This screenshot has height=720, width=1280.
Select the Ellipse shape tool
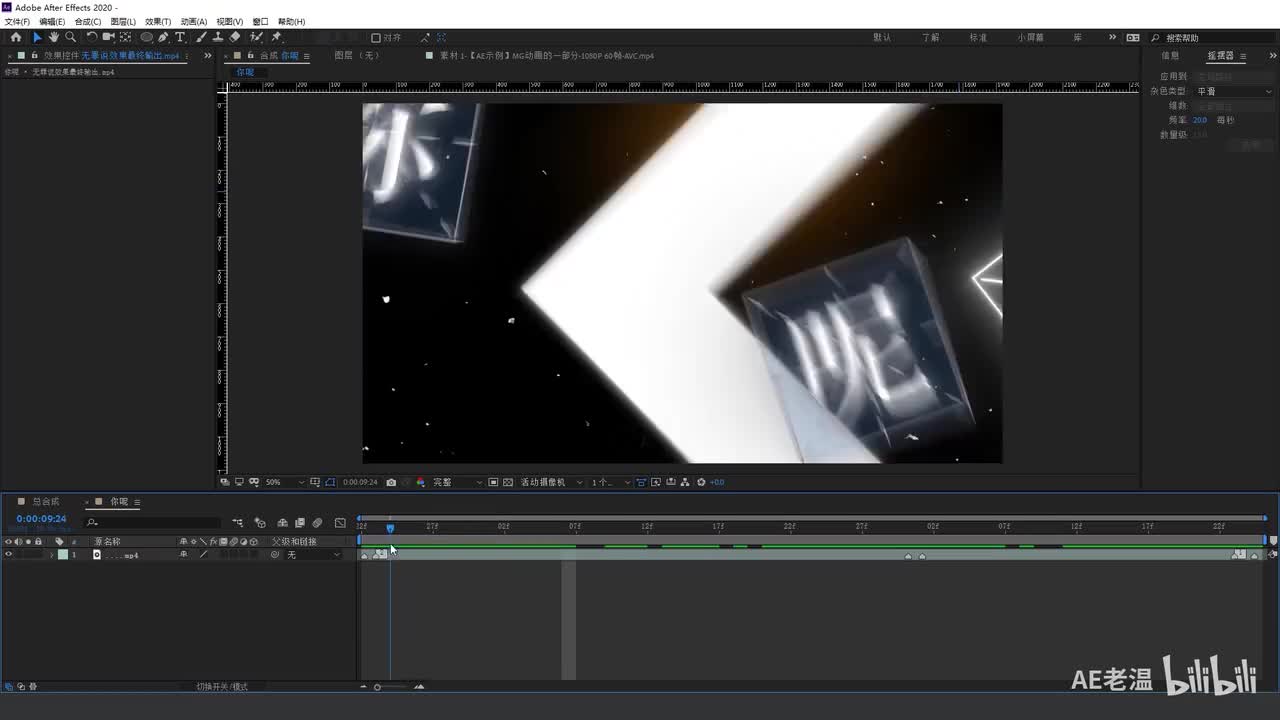point(146,37)
